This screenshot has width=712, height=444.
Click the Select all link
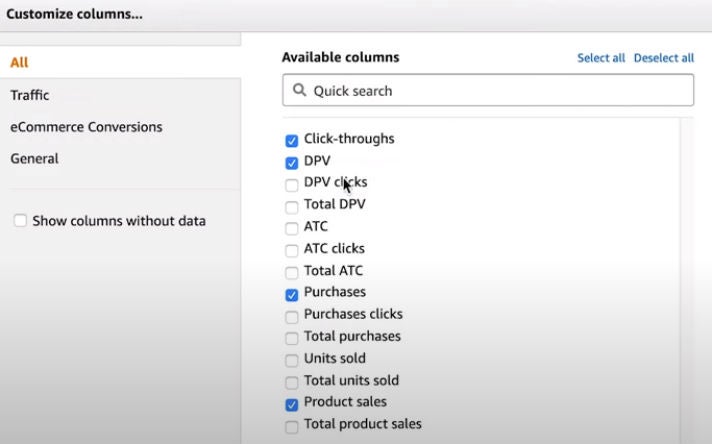click(x=601, y=58)
